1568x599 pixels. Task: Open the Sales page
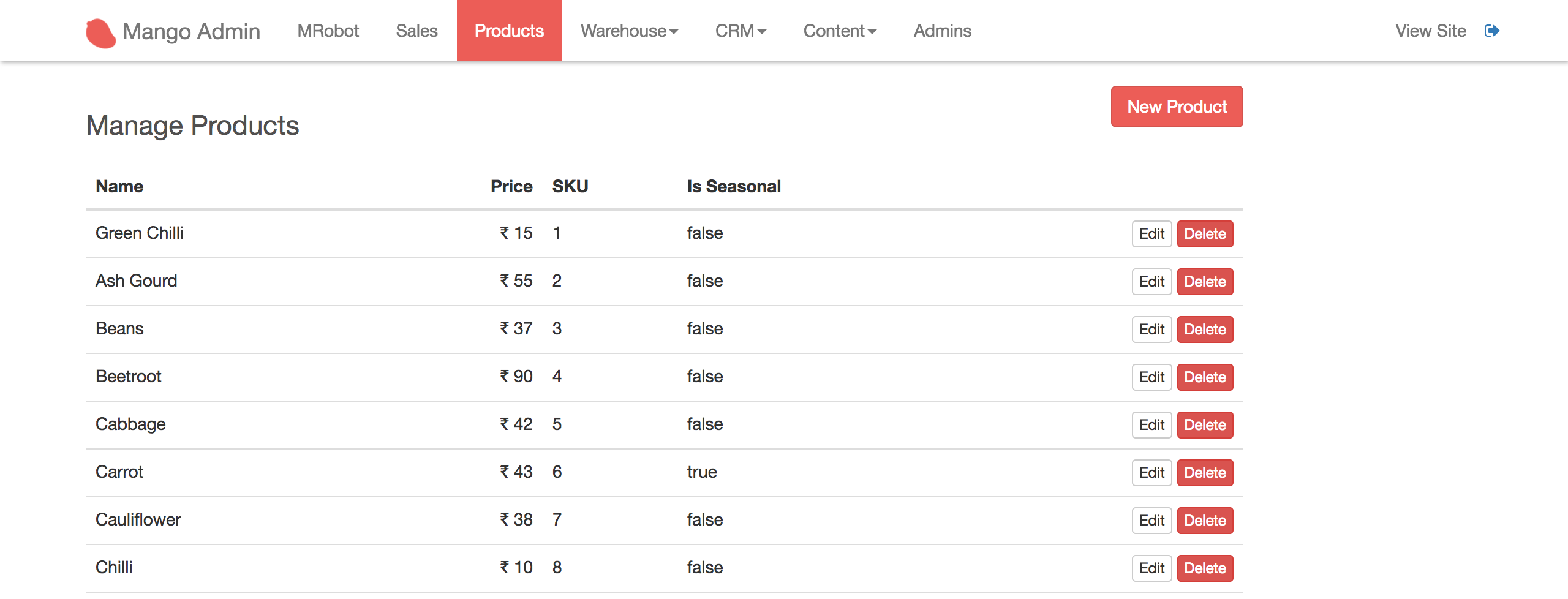(x=417, y=31)
